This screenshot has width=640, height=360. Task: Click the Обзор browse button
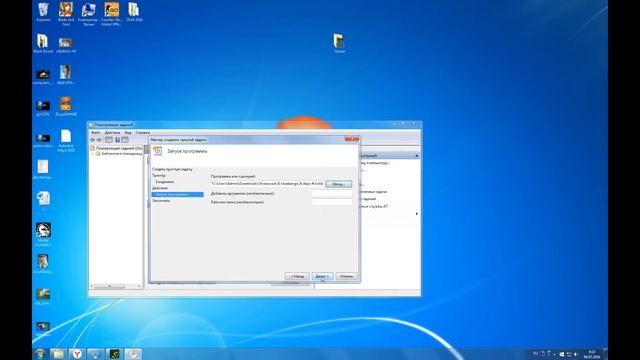point(338,184)
